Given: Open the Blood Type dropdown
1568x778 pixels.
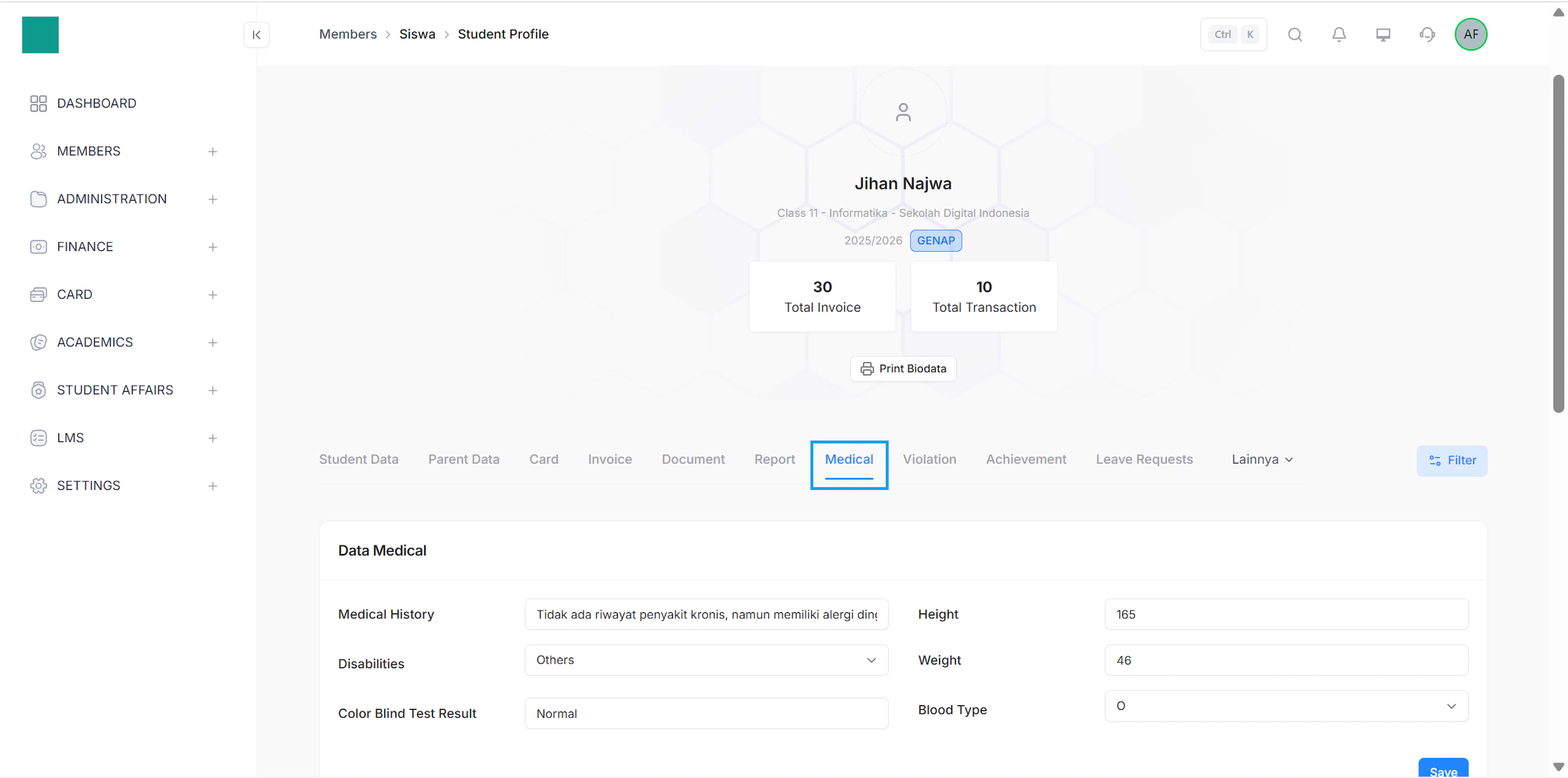Looking at the screenshot, I should point(1286,706).
